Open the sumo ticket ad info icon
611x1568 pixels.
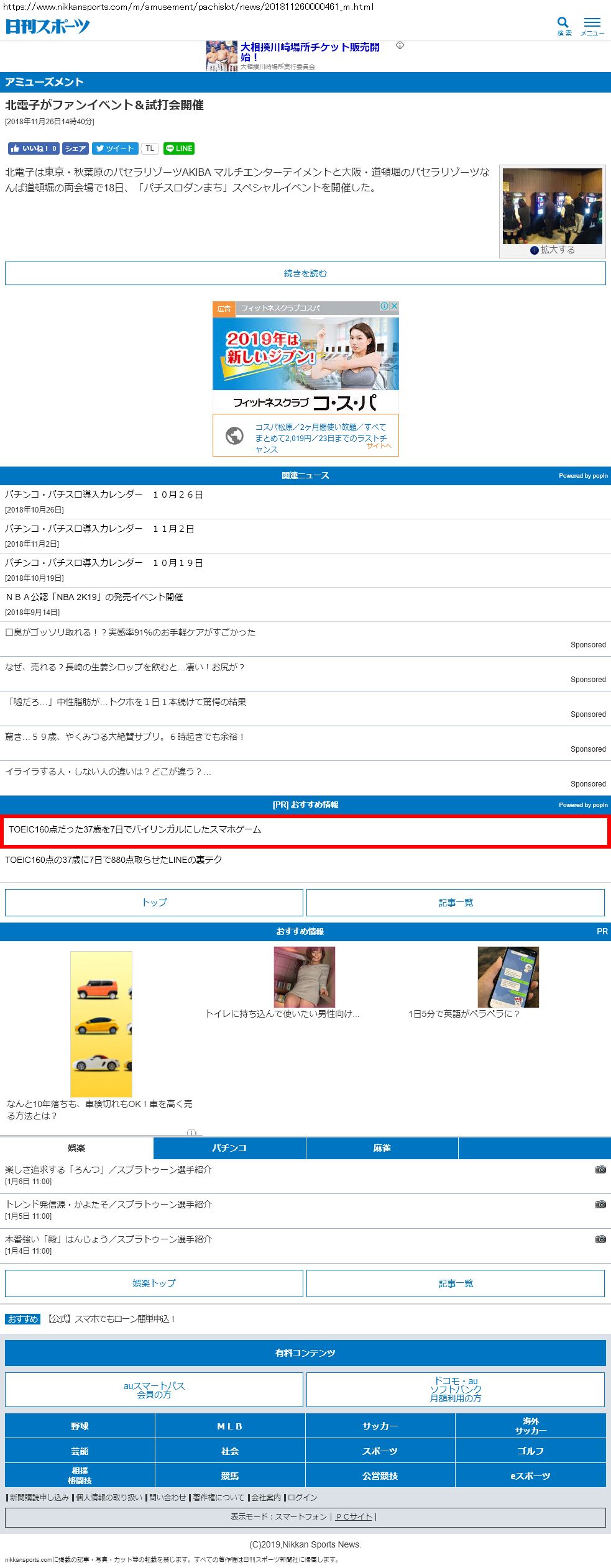tap(400, 45)
